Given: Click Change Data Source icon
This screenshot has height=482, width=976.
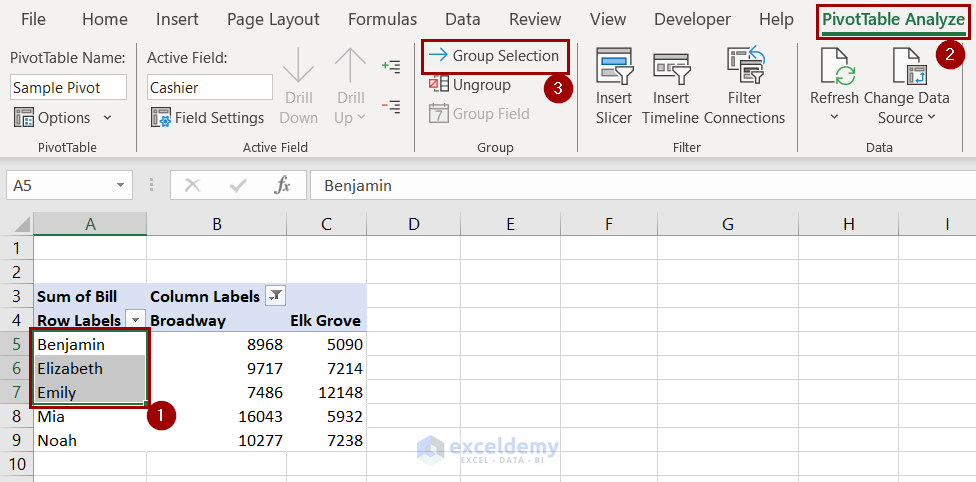Looking at the screenshot, I should [x=906, y=68].
